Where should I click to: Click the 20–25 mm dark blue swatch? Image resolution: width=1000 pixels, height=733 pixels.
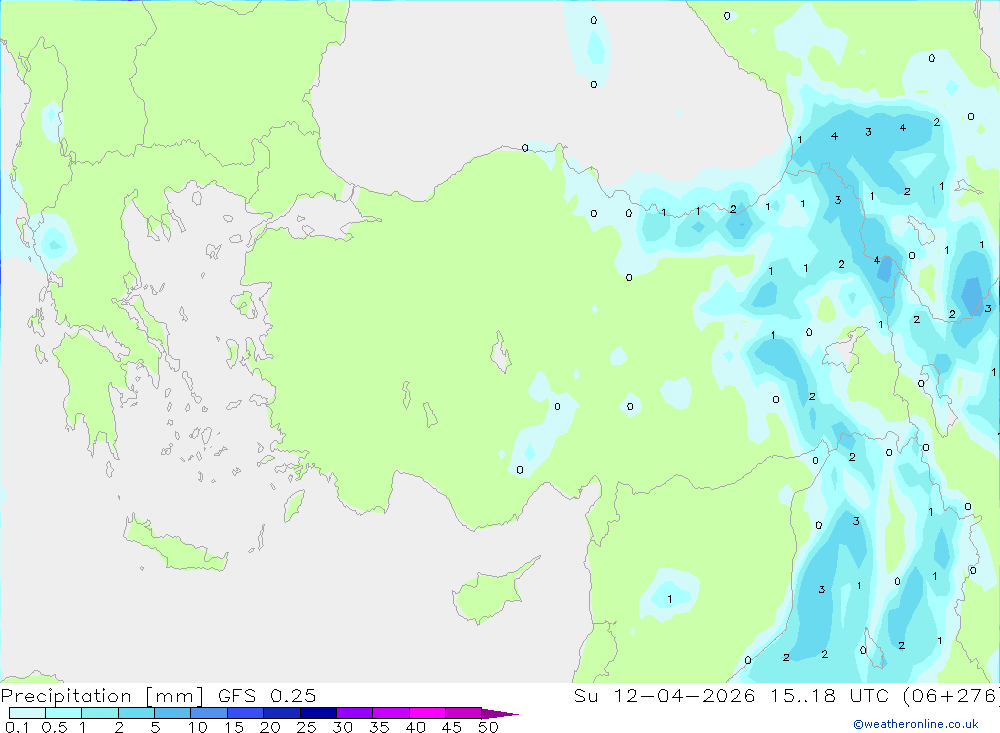pyautogui.click(x=282, y=713)
